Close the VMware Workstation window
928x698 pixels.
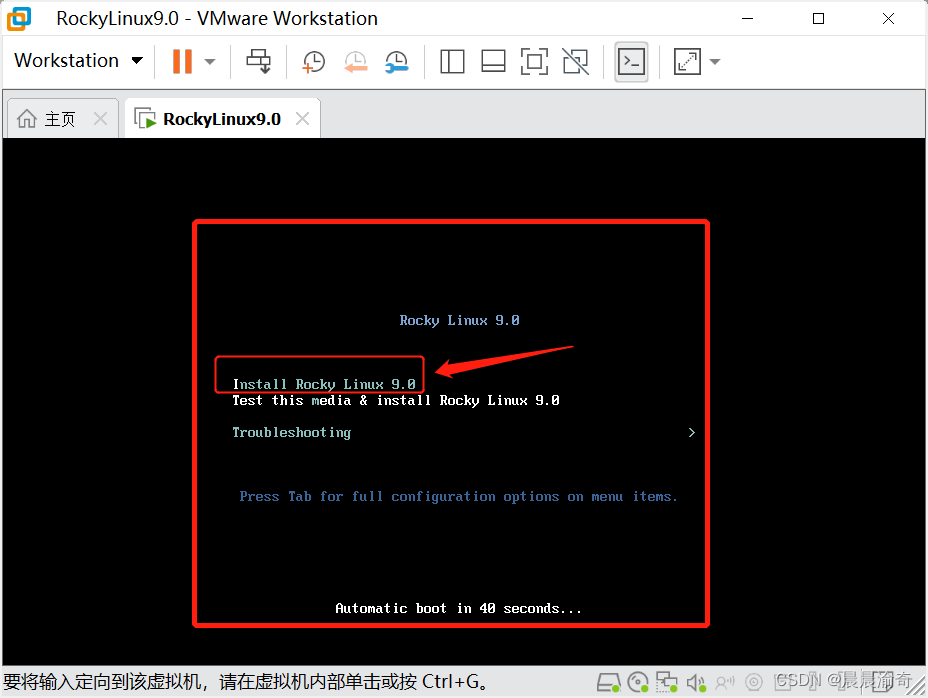[x=888, y=18]
